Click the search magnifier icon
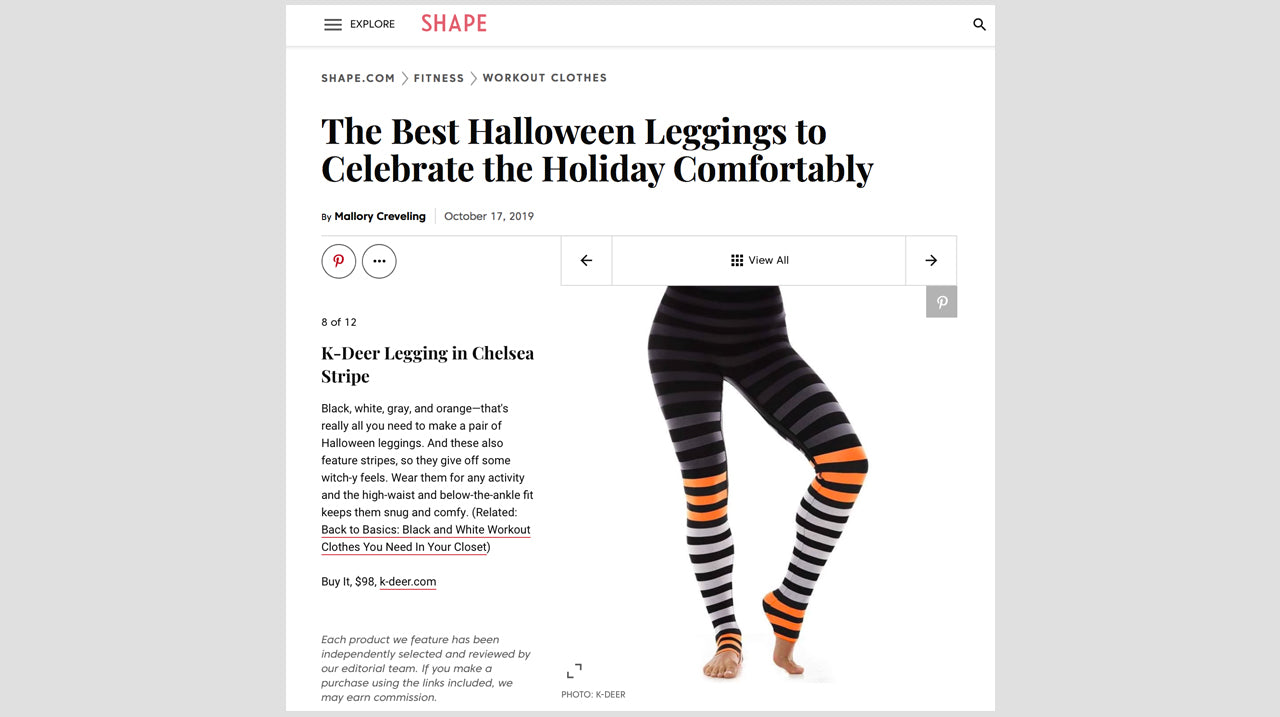Image resolution: width=1280 pixels, height=717 pixels. [x=980, y=25]
